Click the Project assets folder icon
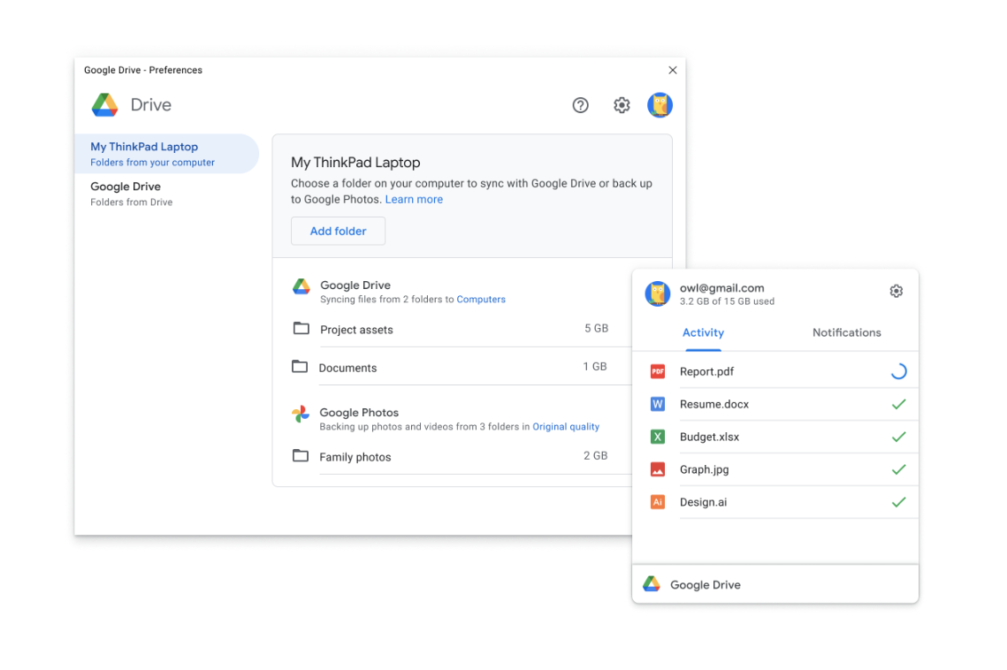Screen dimensions: 1007x670 (301, 328)
